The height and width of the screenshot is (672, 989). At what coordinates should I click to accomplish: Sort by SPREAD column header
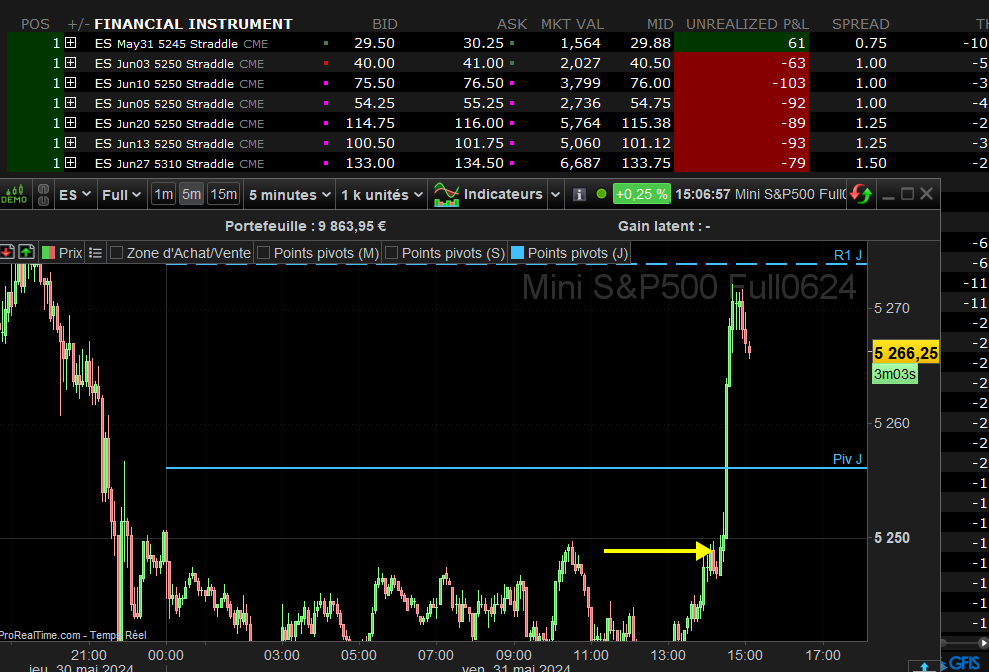point(860,24)
